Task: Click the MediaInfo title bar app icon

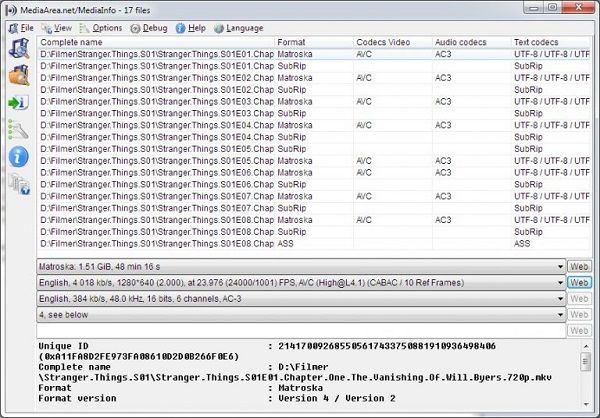Action: point(11,10)
